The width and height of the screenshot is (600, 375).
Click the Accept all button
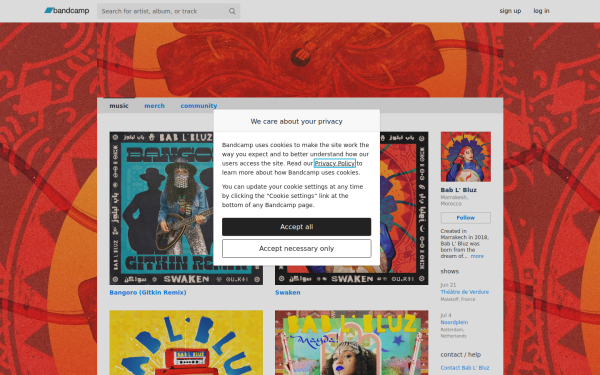click(297, 227)
